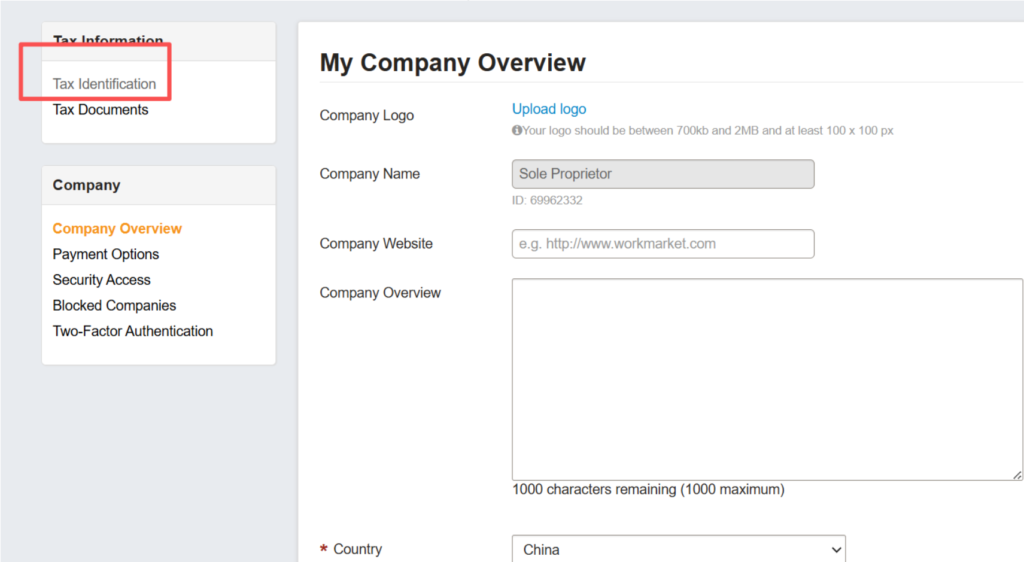Image resolution: width=1024 pixels, height=562 pixels.
Task: Click the Company Logo form label
Action: [367, 116]
